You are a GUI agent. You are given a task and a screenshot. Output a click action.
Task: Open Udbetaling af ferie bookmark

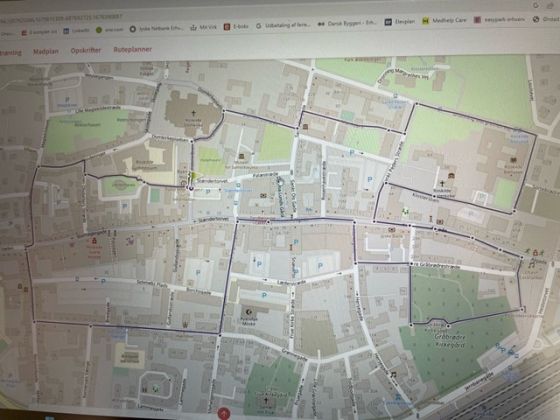point(283,25)
